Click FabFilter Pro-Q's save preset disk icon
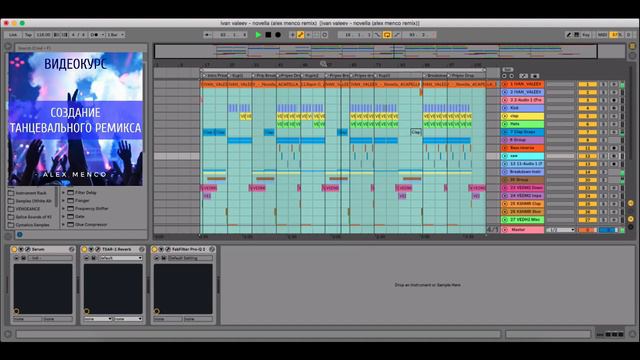 pyautogui.click(x=164, y=258)
